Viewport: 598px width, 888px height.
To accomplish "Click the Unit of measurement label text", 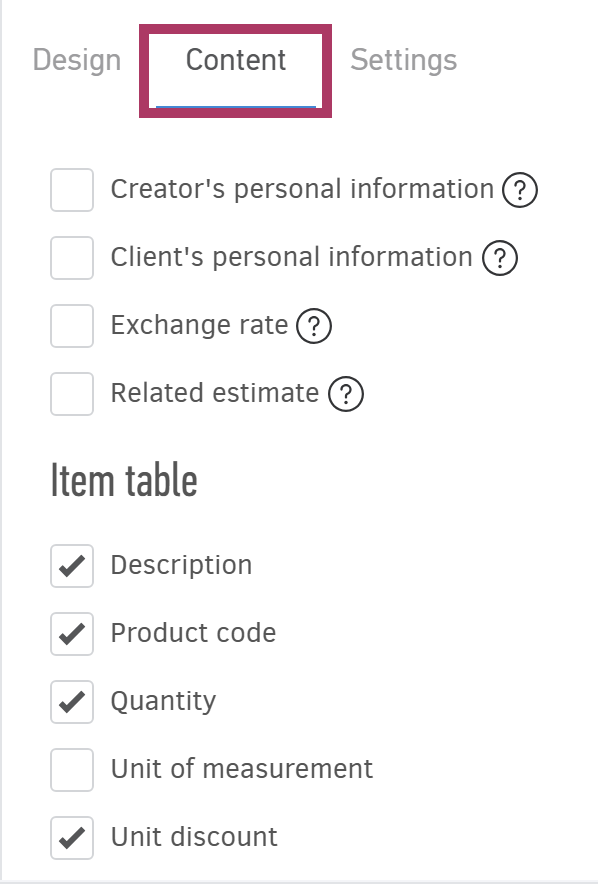I will click(x=241, y=769).
